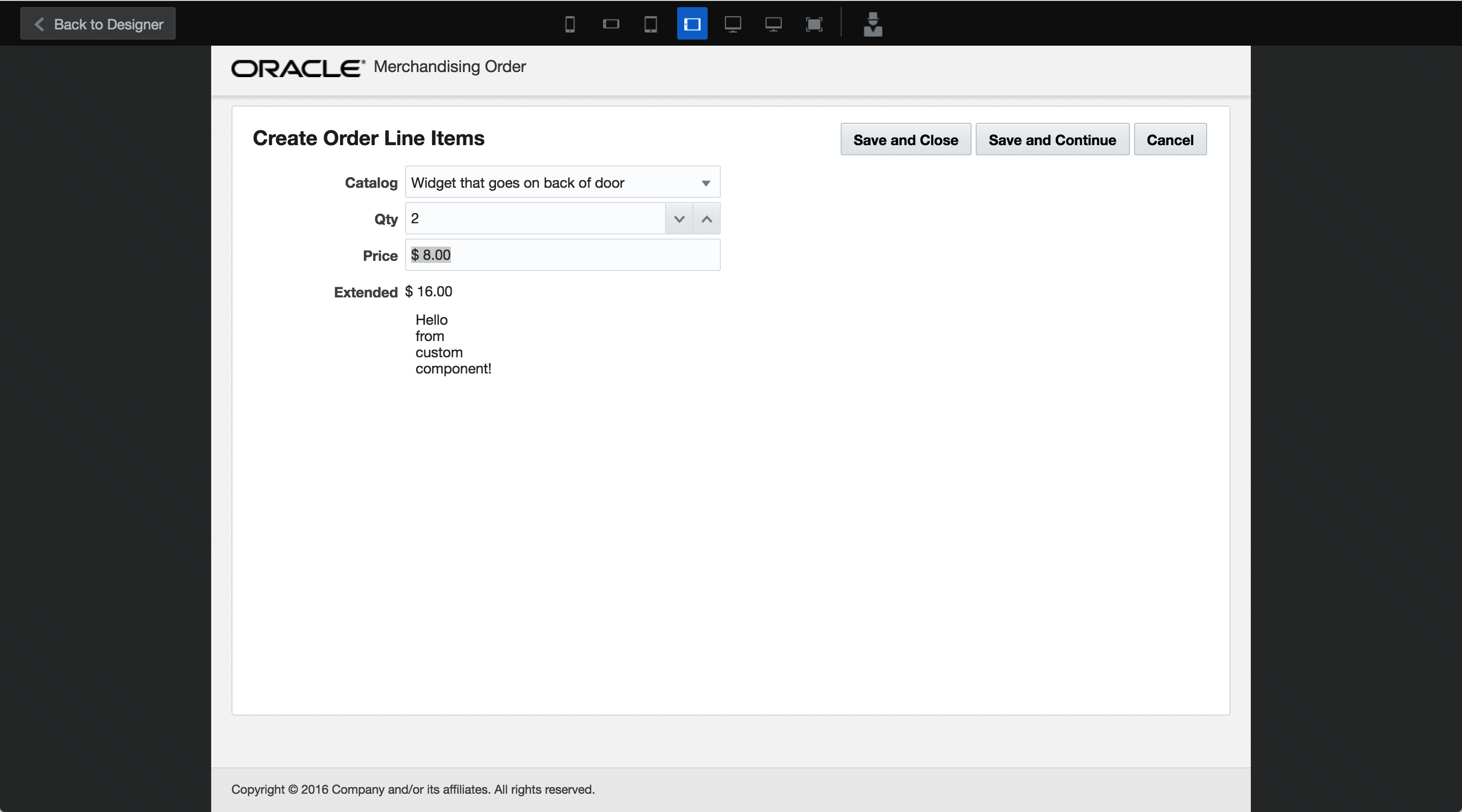Select the widescreen monitor preview icon

click(x=773, y=24)
